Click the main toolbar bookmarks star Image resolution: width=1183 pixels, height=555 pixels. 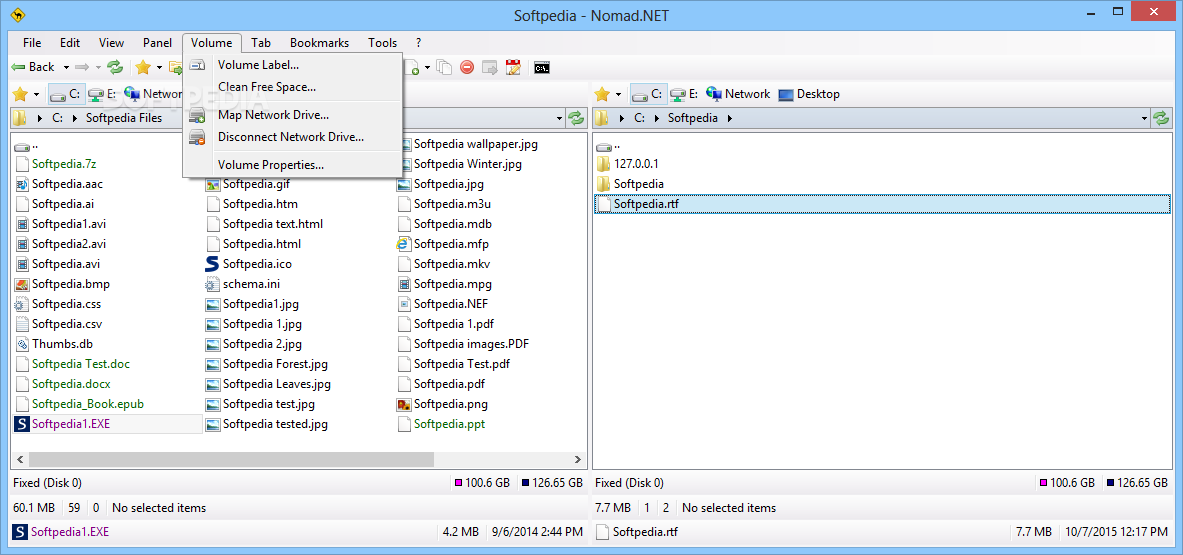click(x=143, y=67)
